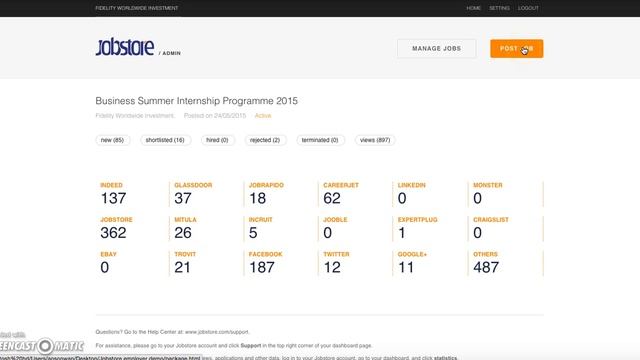This screenshot has height=360, width=640.
Task: Click Fidelity Worldwide Investment header text
Action: [137, 8]
